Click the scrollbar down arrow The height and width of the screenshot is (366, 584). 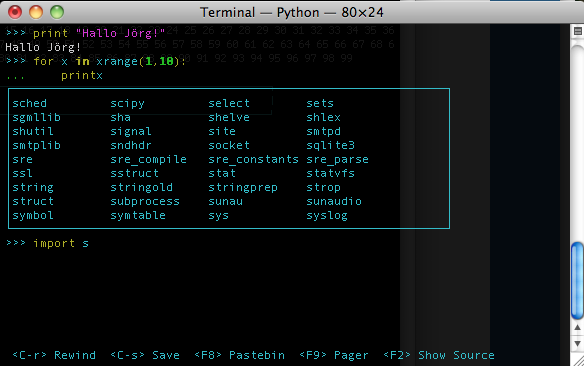[577, 343]
